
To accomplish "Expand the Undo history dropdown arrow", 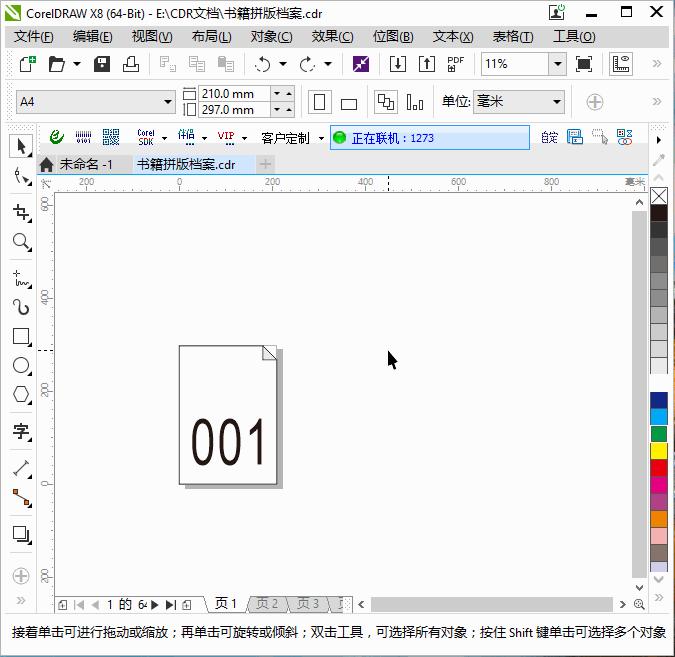I will pyautogui.click(x=283, y=64).
